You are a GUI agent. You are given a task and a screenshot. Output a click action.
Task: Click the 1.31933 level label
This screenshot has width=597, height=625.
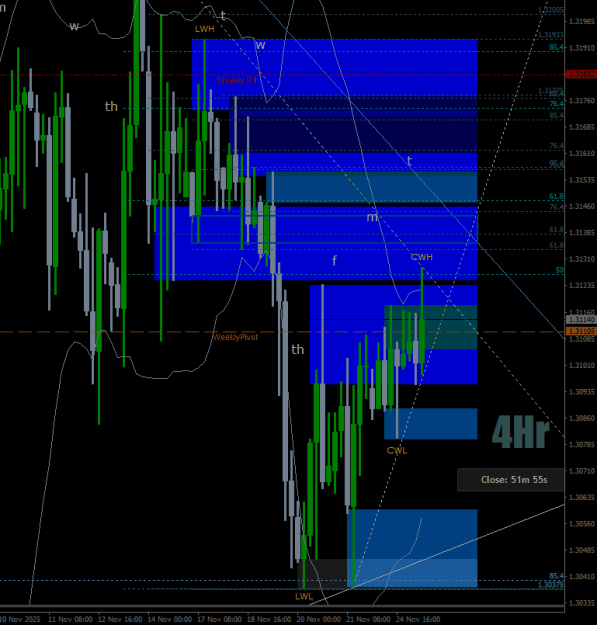click(551, 35)
